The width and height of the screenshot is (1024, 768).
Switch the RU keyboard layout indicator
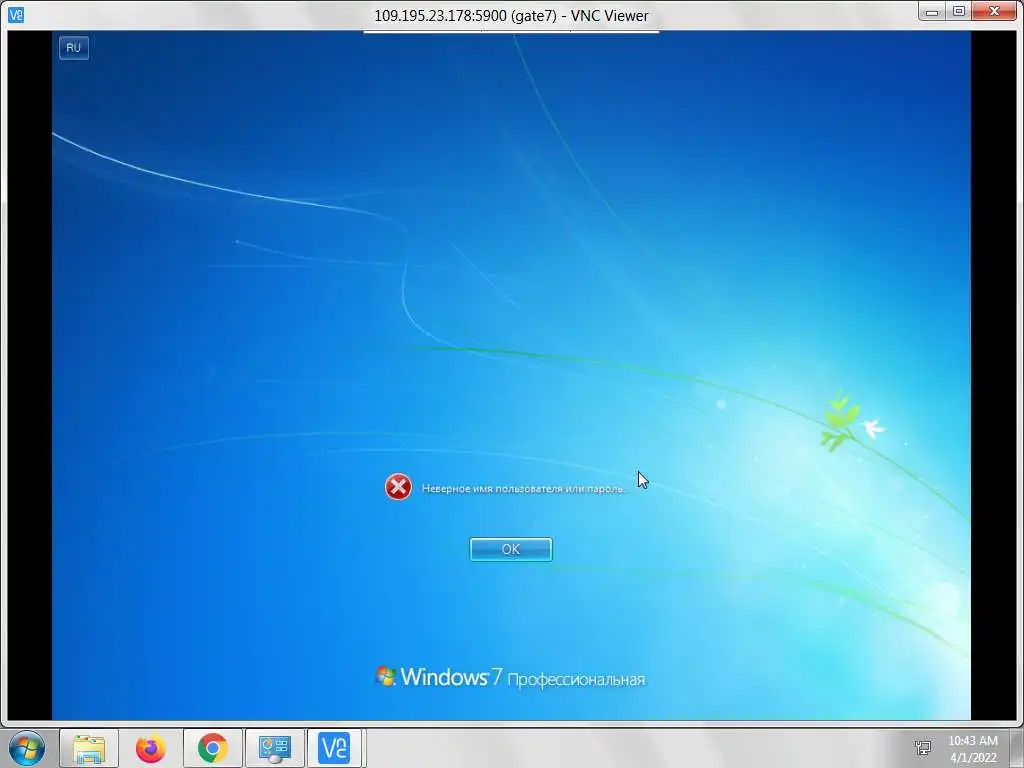point(74,48)
